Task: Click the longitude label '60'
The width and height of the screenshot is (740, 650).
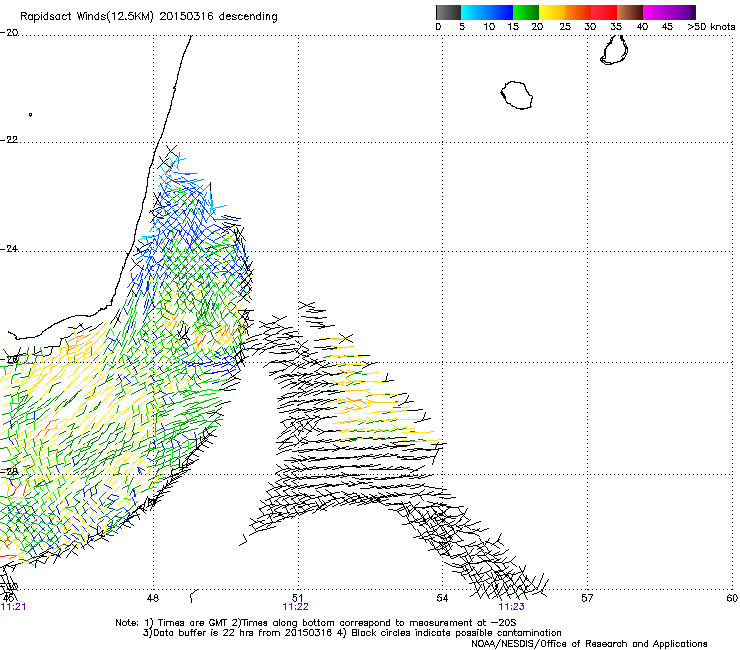Action: 732,598
